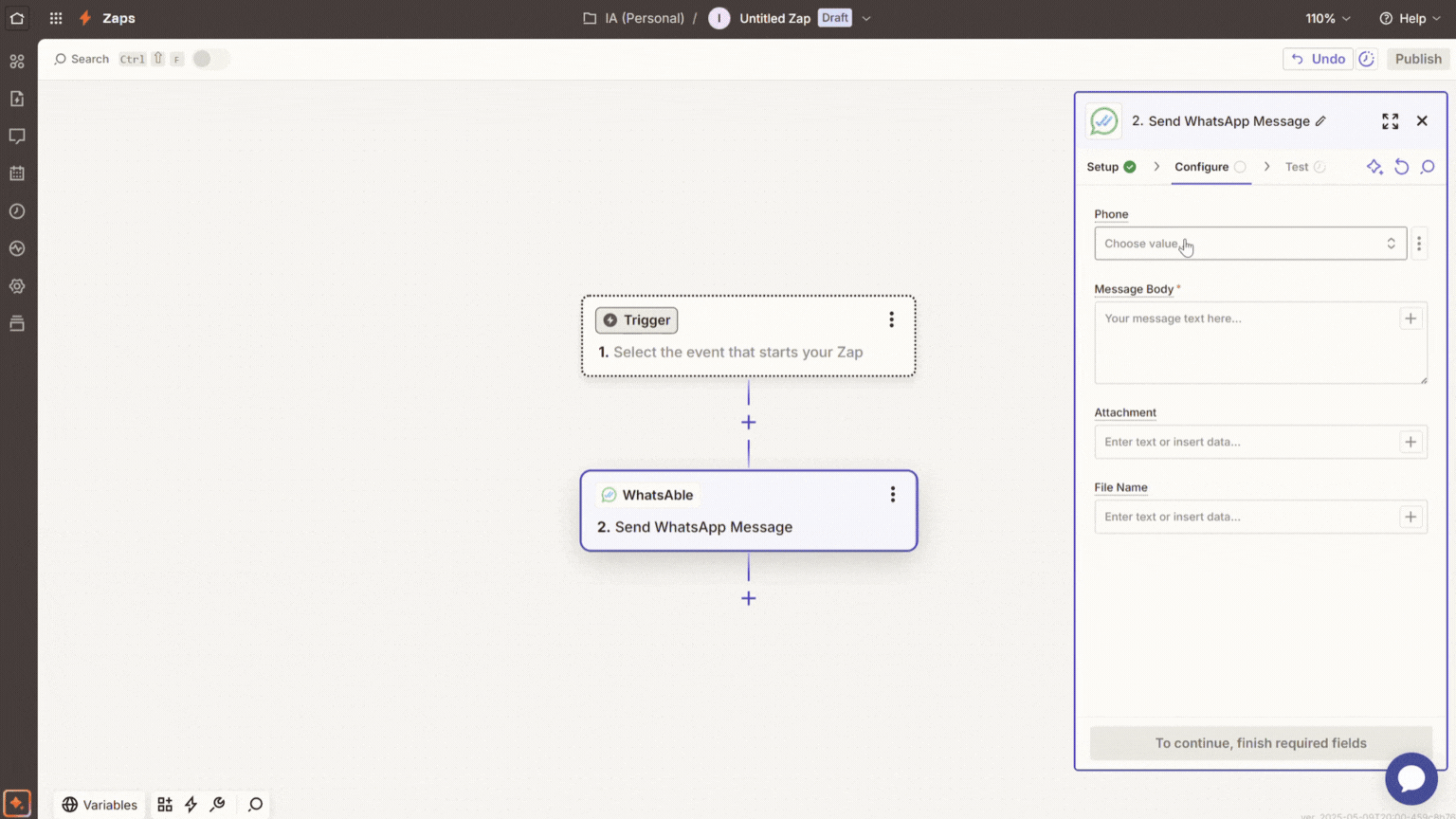Open the orange AI assistant icon
1456x819 pixels.
[x=17, y=803]
